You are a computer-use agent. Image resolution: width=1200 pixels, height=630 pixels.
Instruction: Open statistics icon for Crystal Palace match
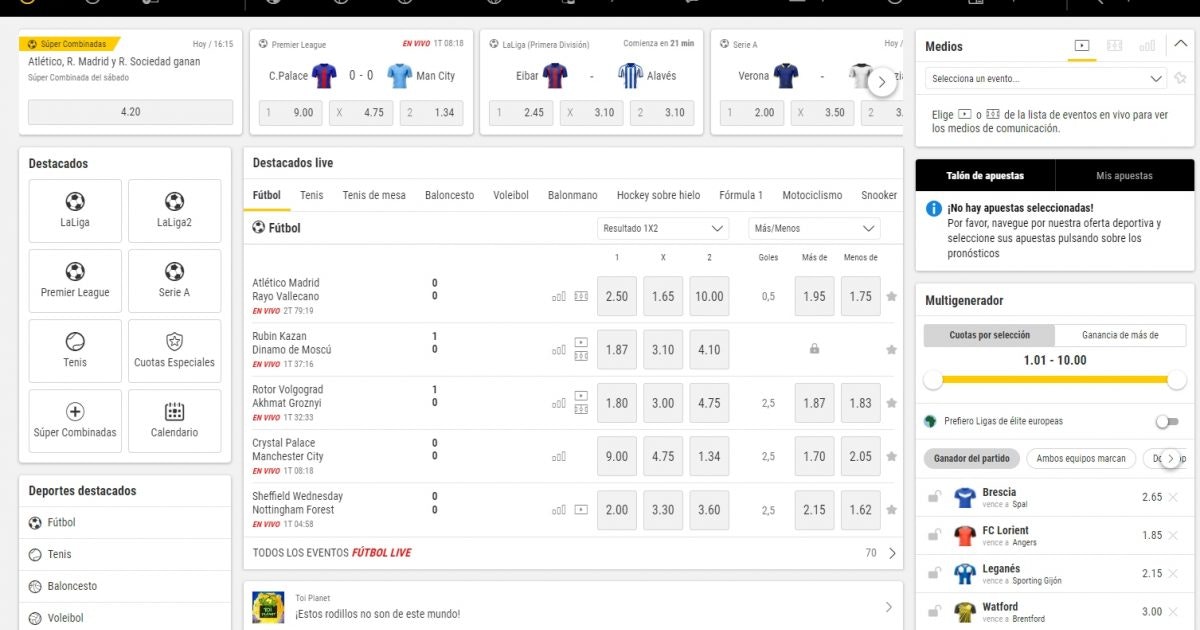point(558,456)
